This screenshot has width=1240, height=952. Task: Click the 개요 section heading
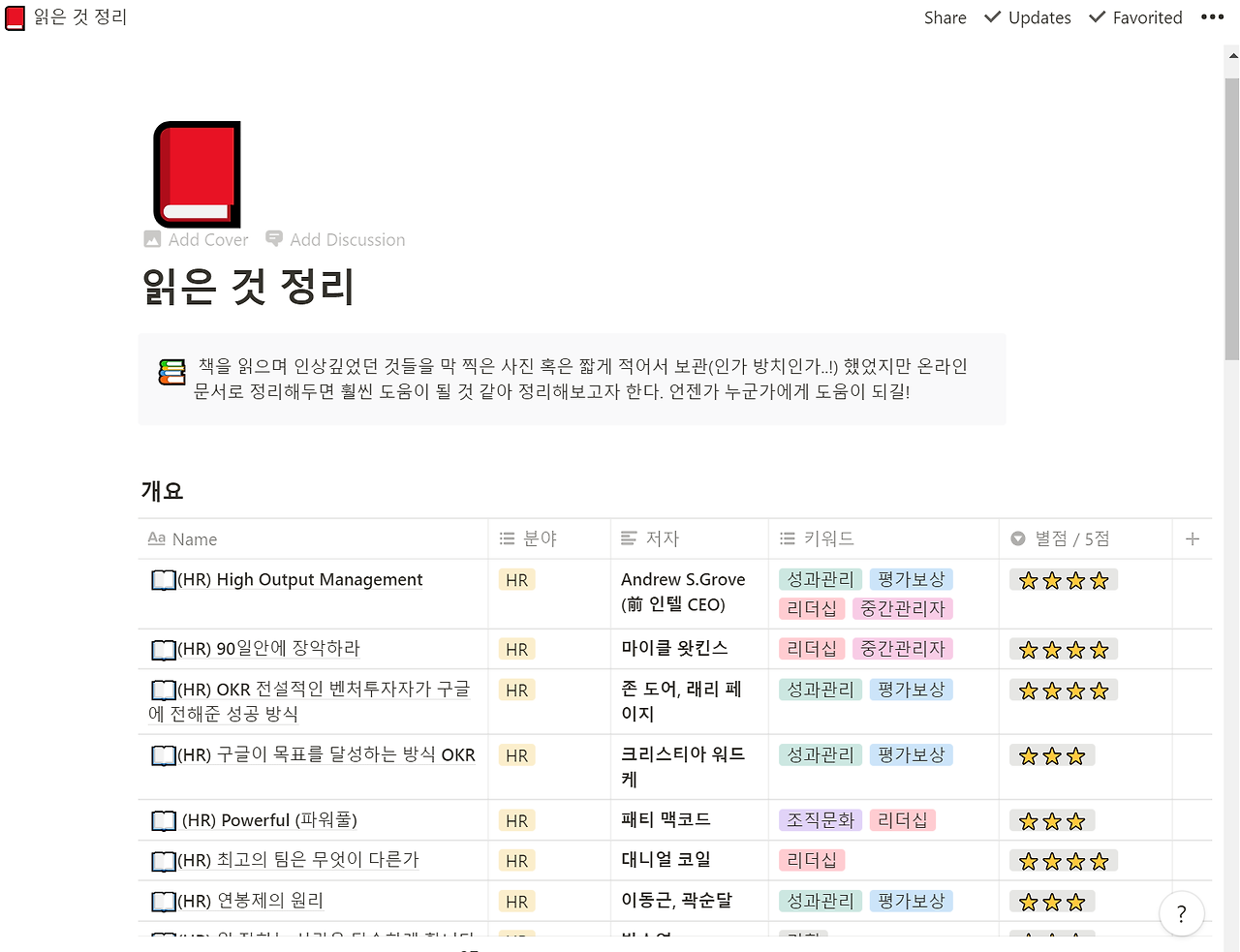pos(162,491)
